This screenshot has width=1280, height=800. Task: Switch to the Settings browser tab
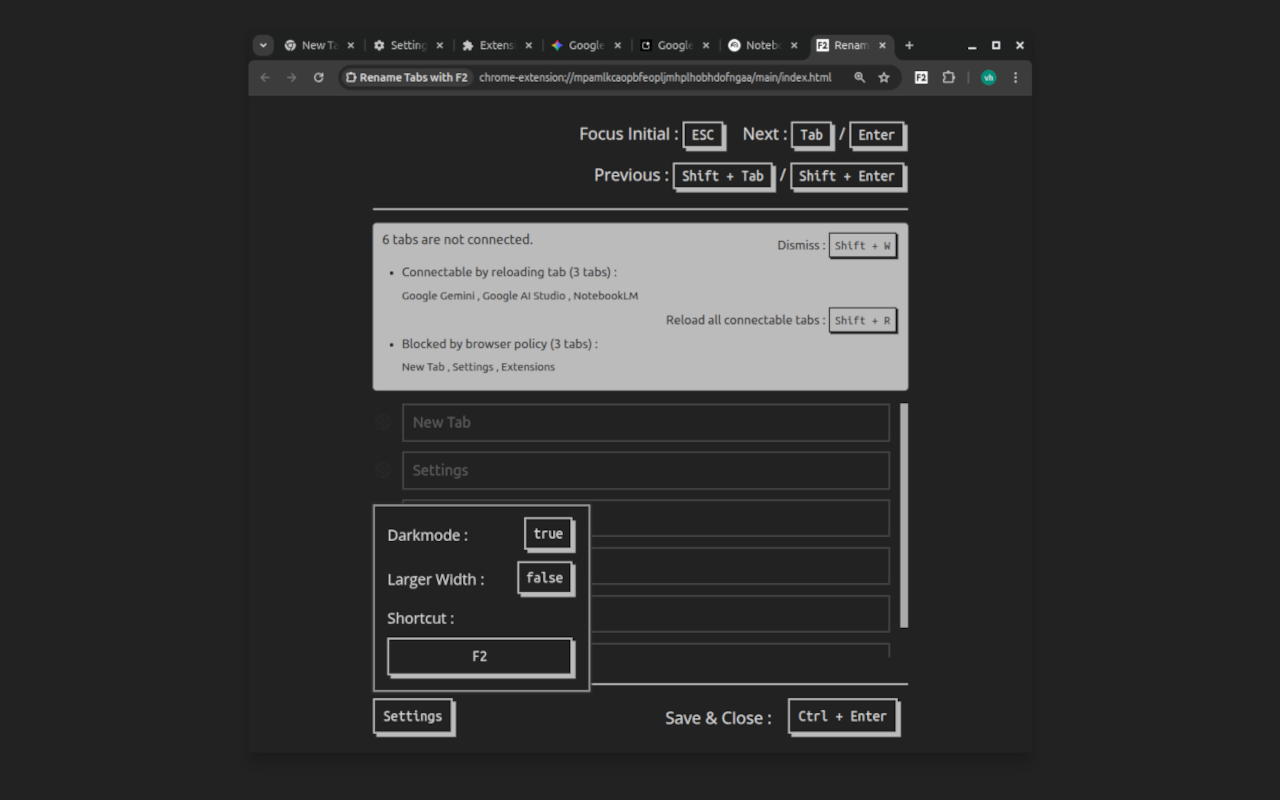[x=408, y=45]
